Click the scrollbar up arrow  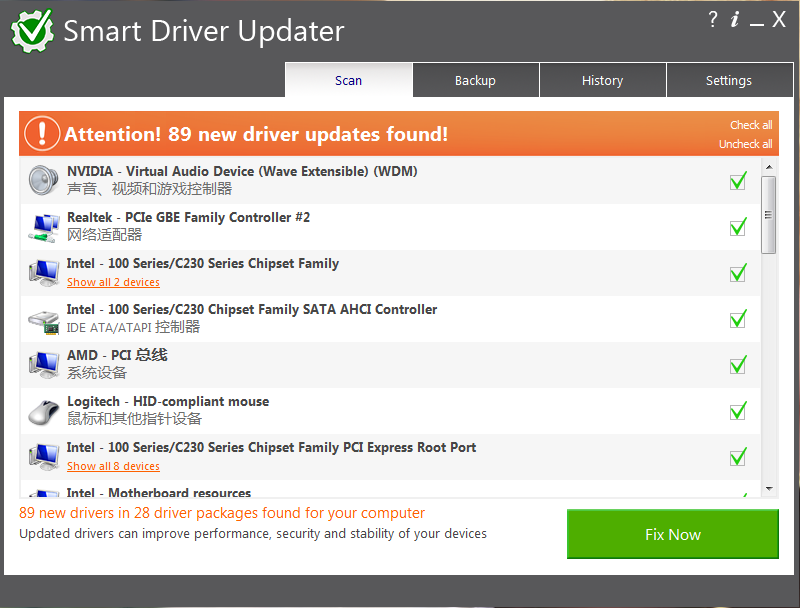pyautogui.click(x=769, y=167)
